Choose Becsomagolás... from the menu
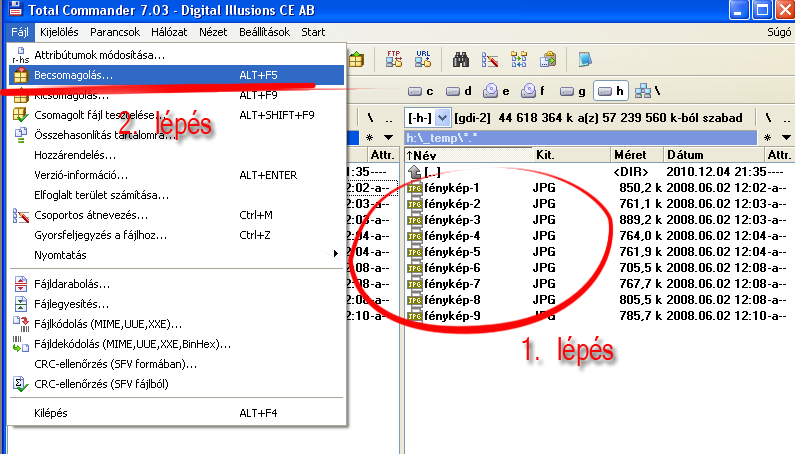The width and height of the screenshot is (795, 454). click(176, 75)
